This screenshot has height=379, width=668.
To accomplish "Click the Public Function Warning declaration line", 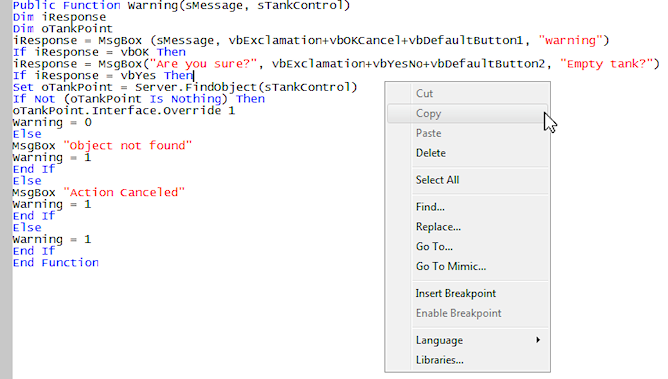I will pos(181,6).
